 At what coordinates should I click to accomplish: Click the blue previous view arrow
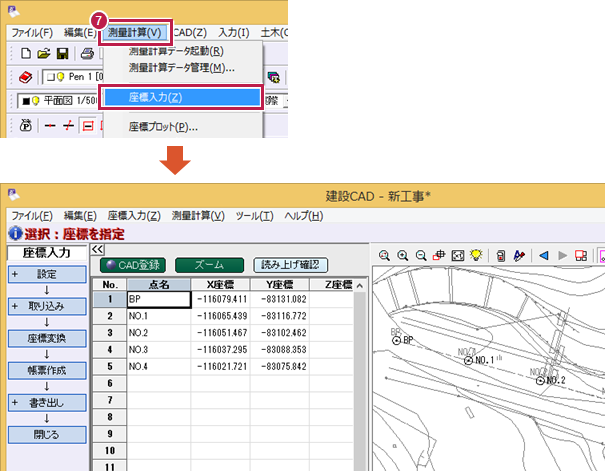pos(545,256)
